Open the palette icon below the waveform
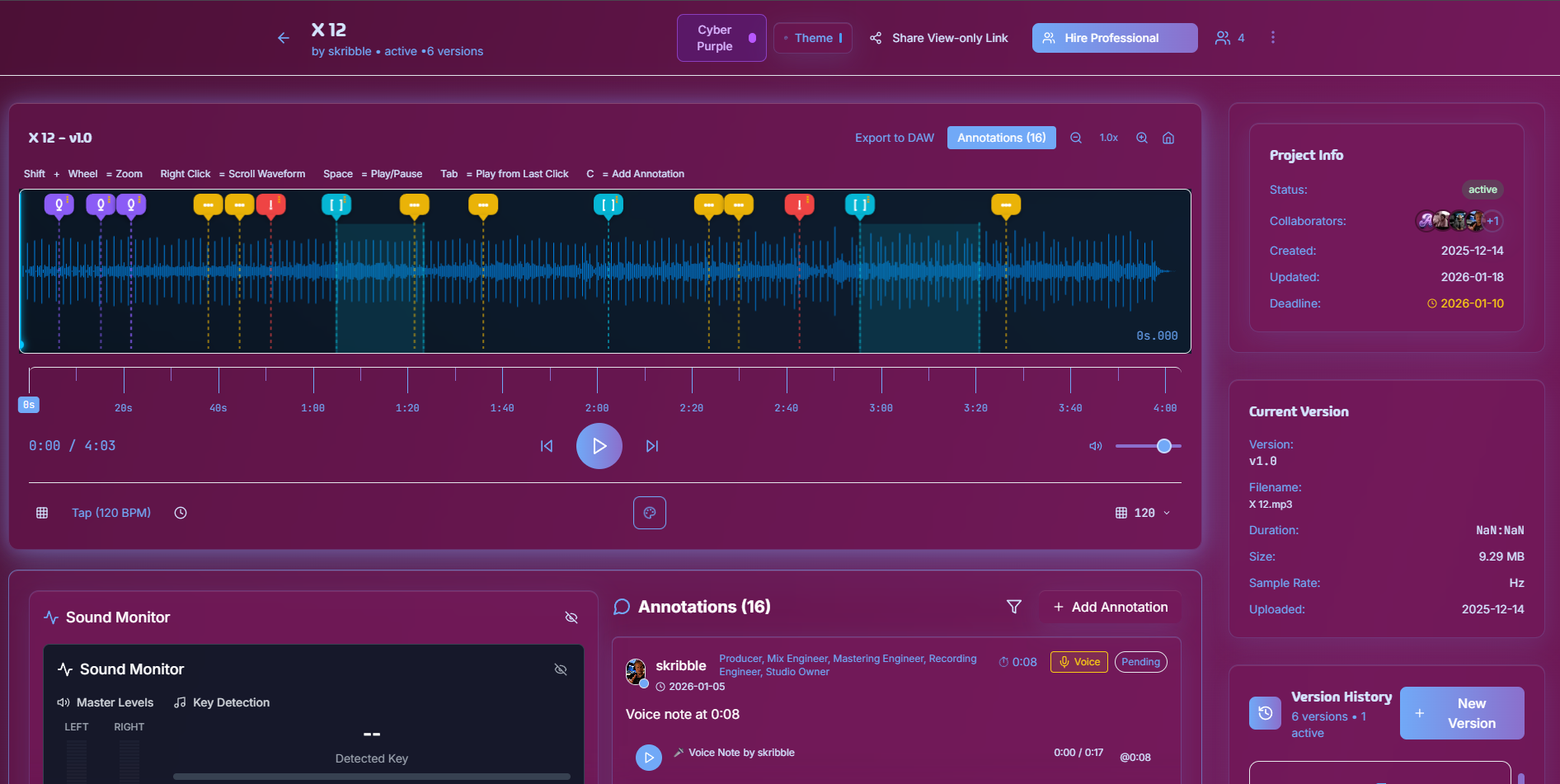 [650, 512]
